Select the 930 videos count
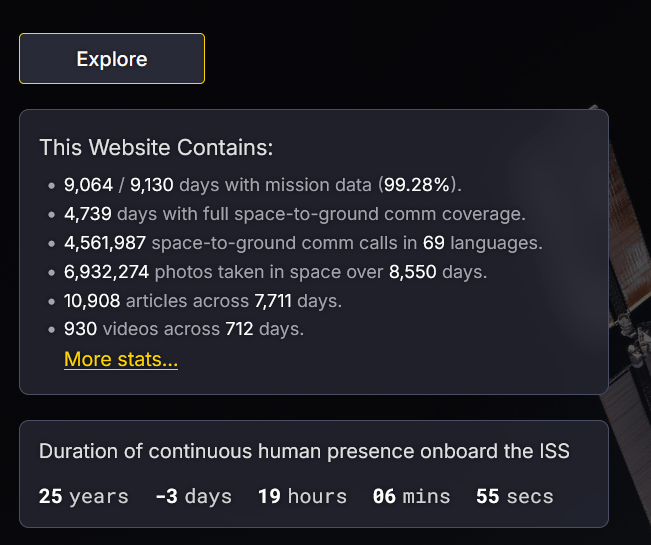 (x=79, y=329)
